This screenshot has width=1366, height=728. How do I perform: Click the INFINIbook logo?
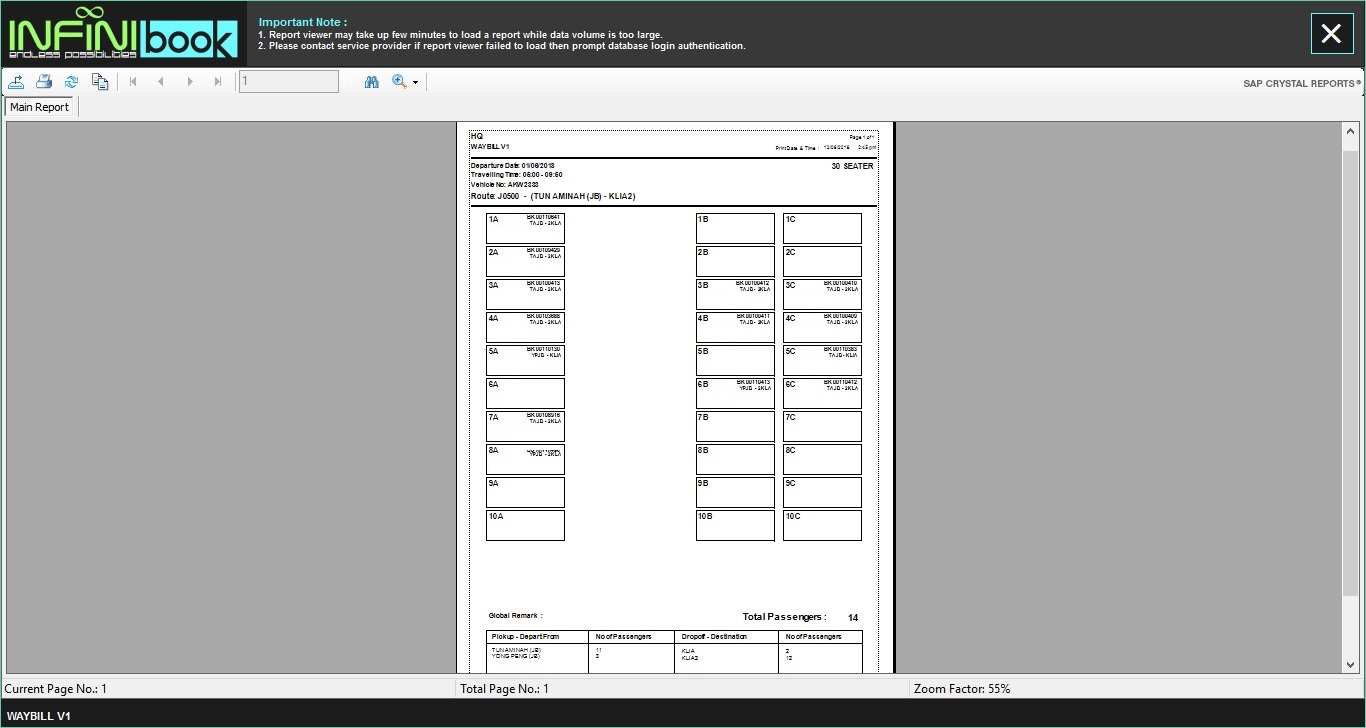tap(123, 35)
